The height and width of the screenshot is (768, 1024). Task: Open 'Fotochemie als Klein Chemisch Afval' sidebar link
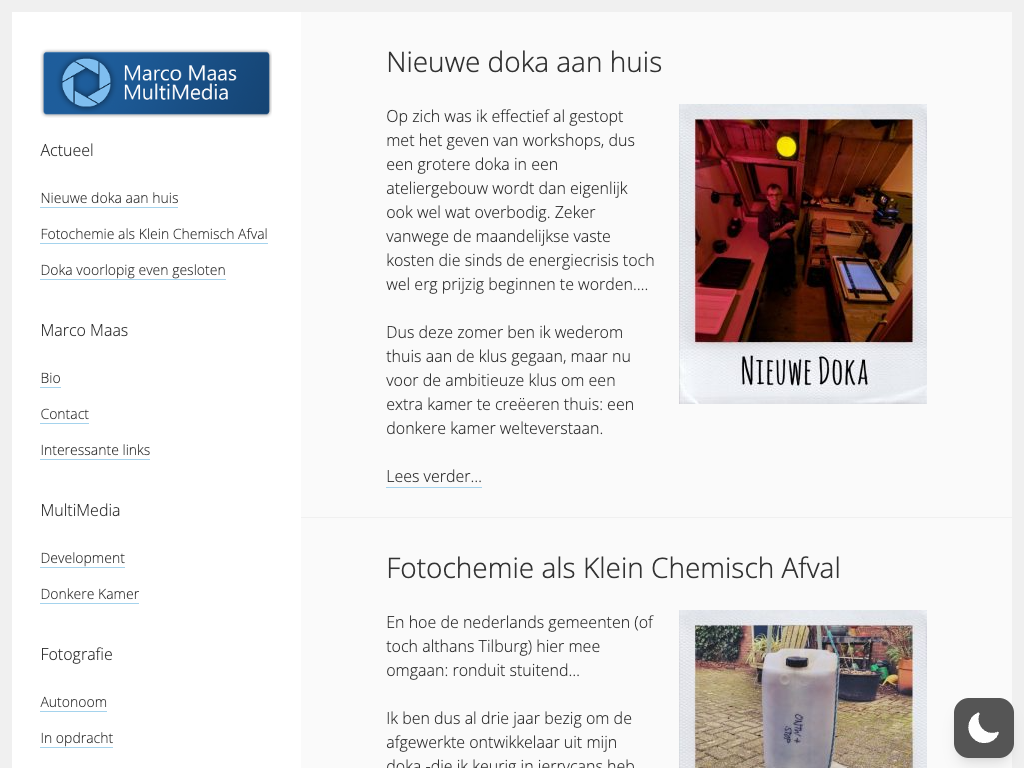154,234
